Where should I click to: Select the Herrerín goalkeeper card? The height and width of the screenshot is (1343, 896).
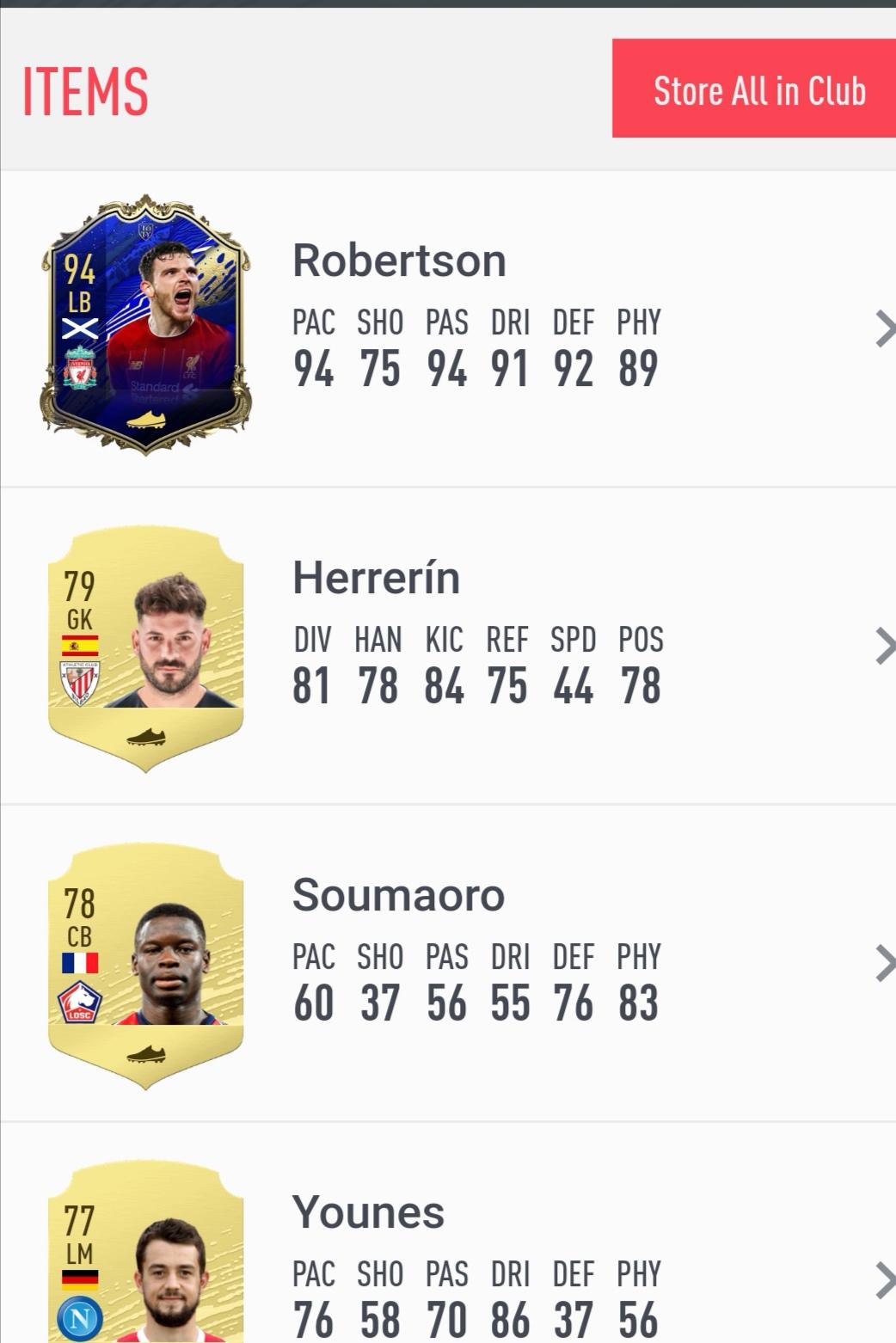(x=146, y=650)
